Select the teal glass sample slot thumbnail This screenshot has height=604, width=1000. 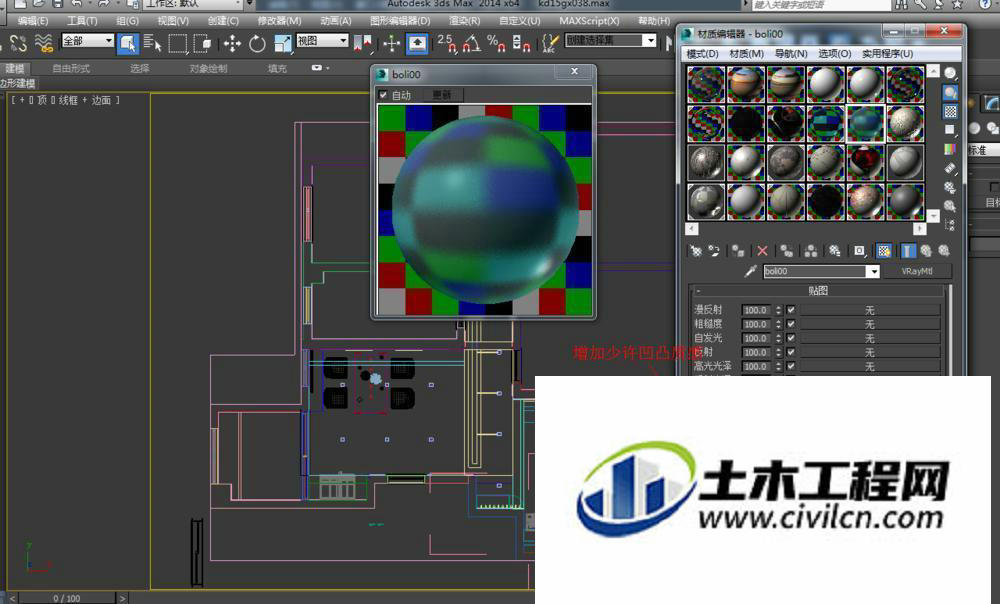(x=865, y=123)
